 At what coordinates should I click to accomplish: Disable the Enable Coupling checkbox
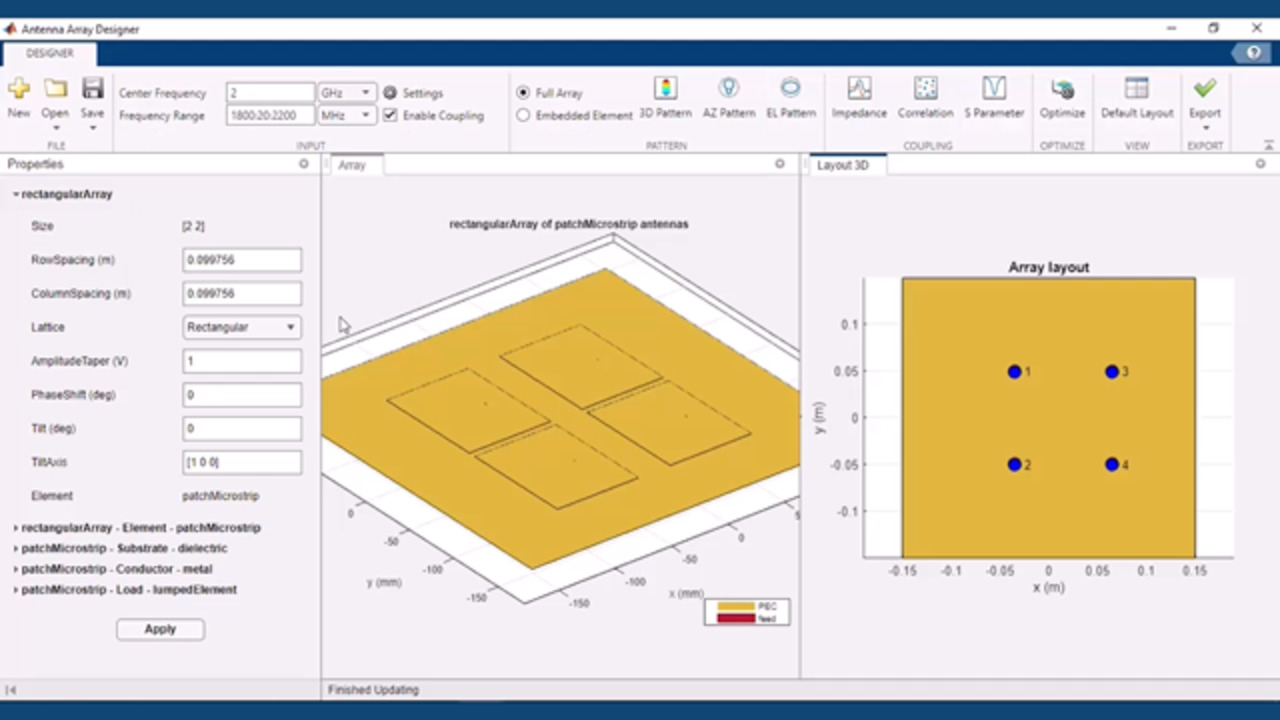[391, 116]
